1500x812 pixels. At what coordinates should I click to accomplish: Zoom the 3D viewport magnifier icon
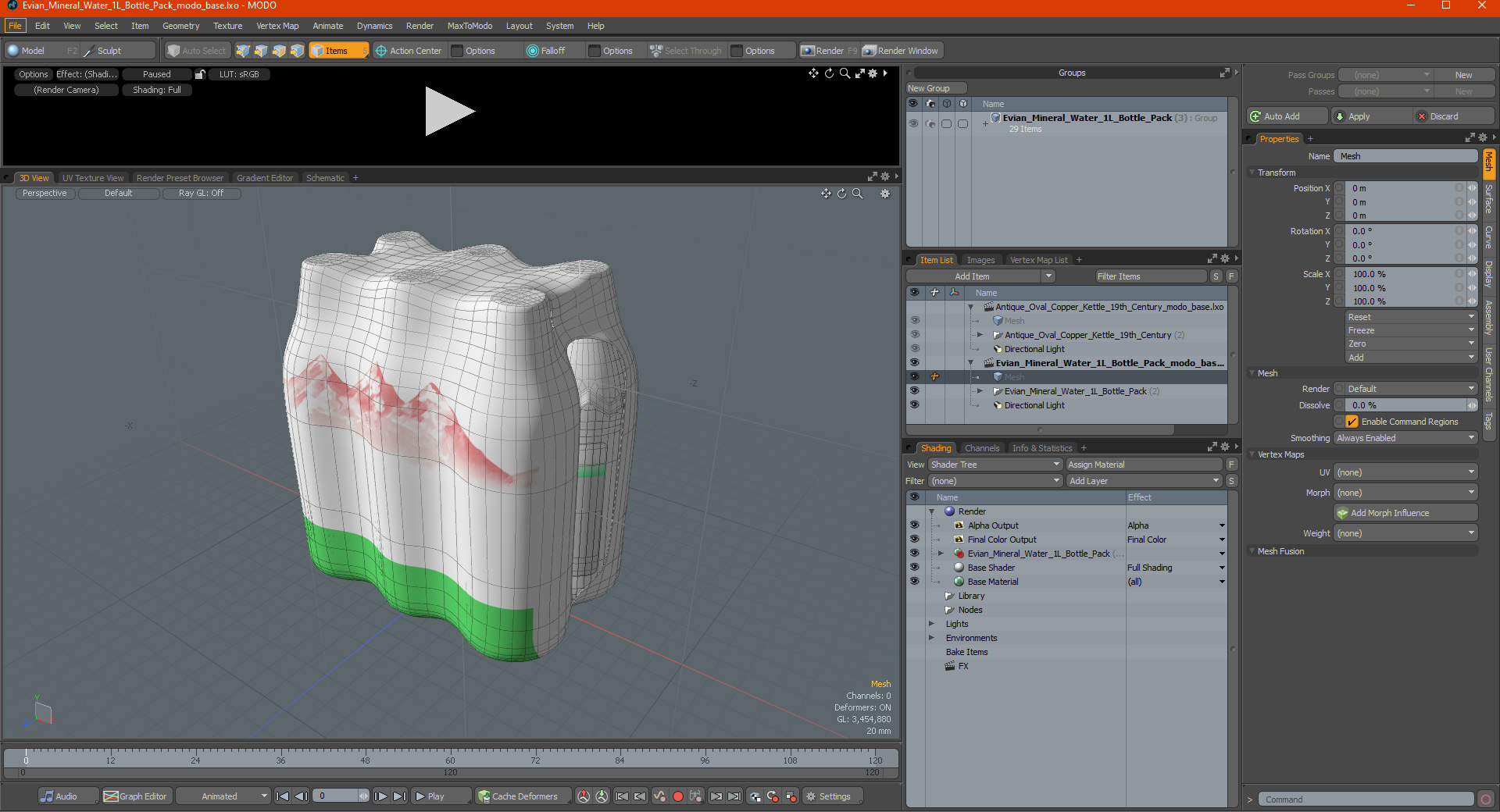point(858,194)
